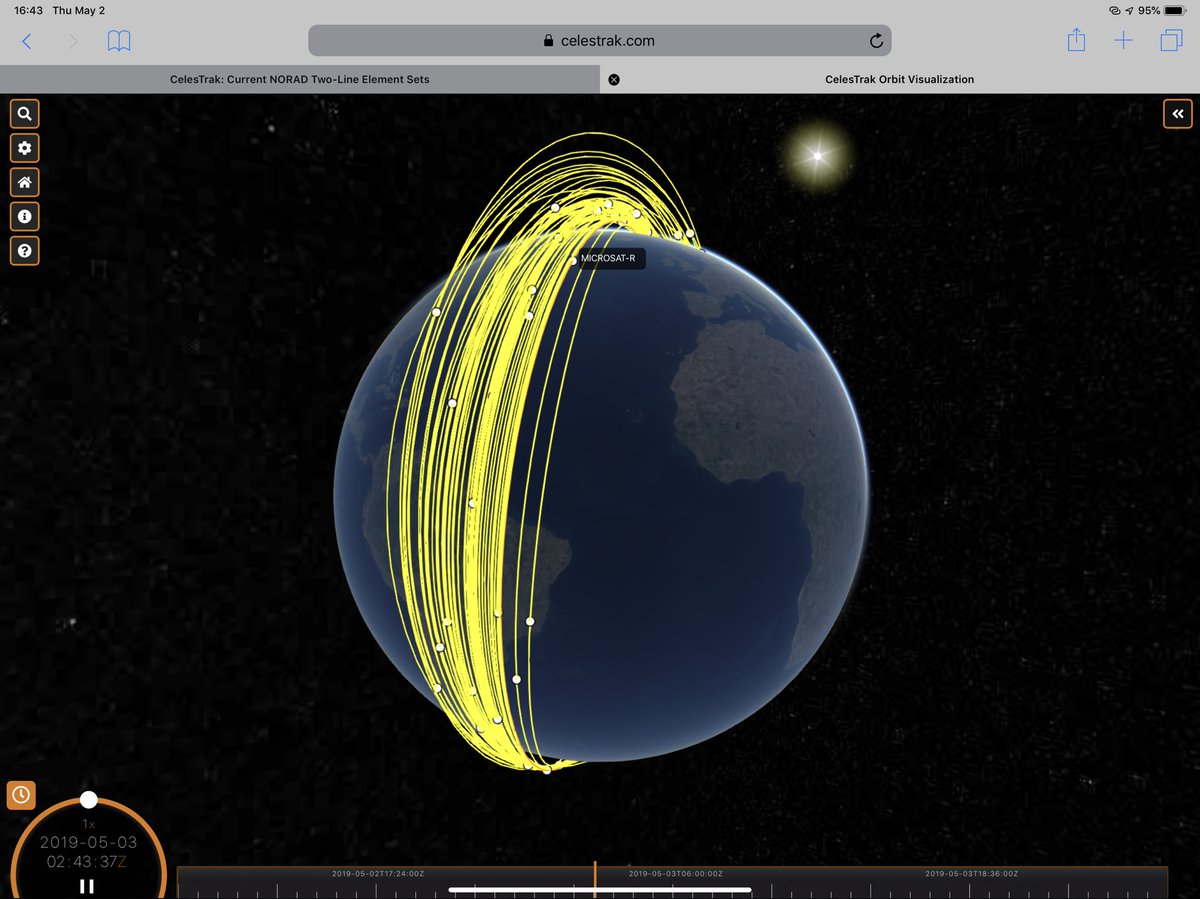Screen dimensions: 1200x899
Task: Click the current date 2019-05-03 readout
Action: (x=88, y=843)
